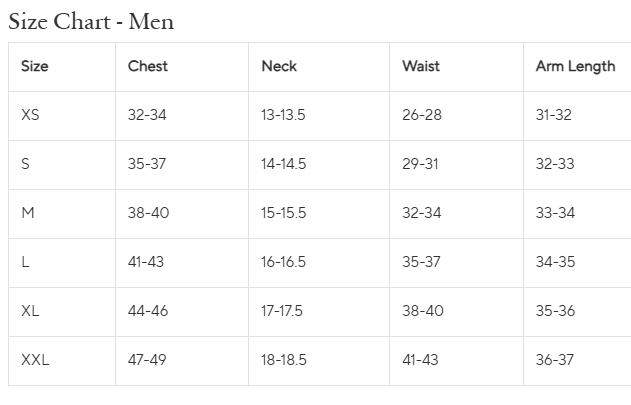
Task: Select arm length value 34-35
Action: (555, 262)
